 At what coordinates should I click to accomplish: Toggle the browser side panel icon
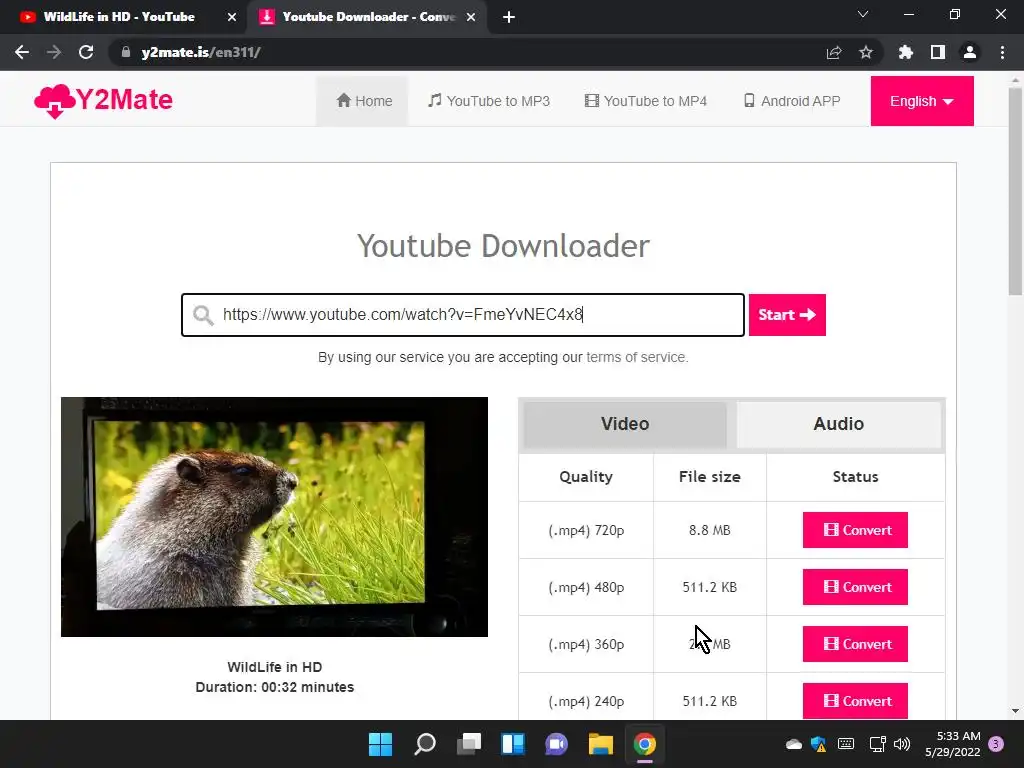938,52
